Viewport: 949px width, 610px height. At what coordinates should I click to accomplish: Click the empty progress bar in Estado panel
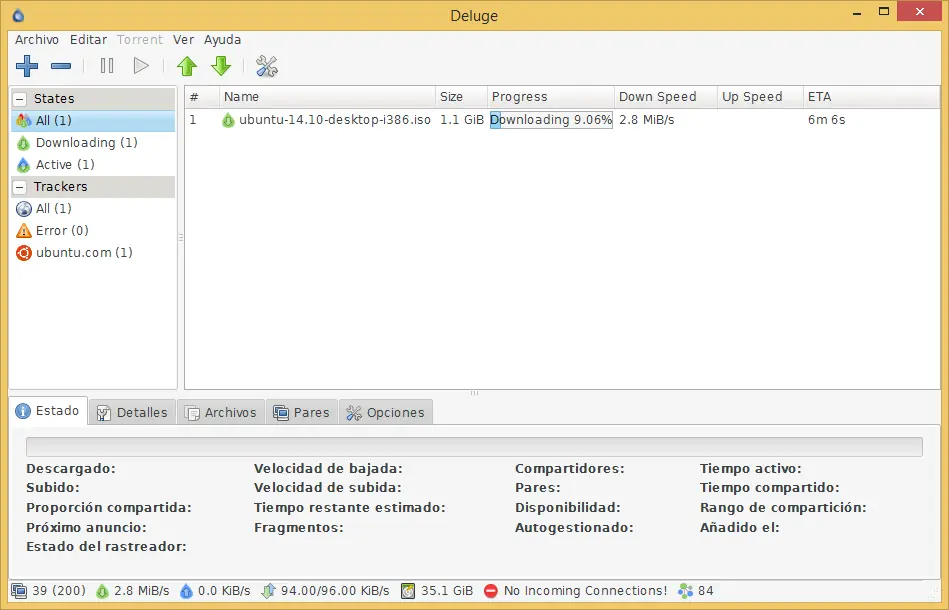point(474,447)
